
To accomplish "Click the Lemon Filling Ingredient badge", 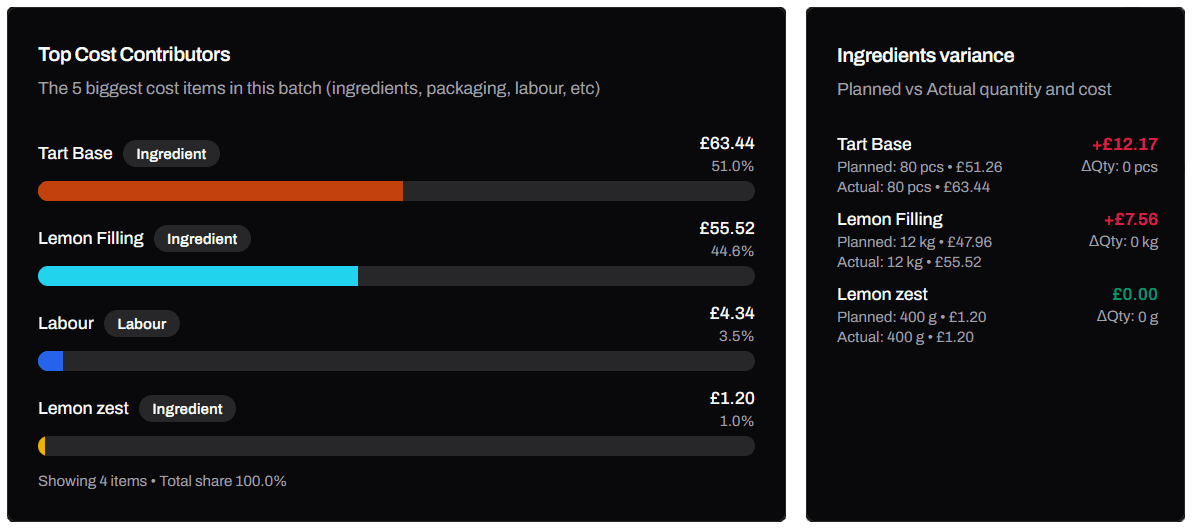I will pyautogui.click(x=202, y=239).
